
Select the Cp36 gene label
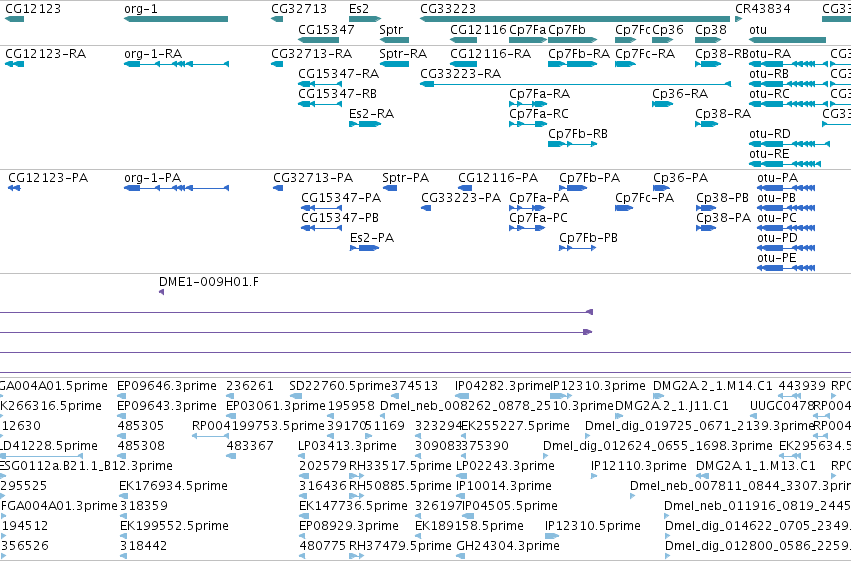point(668,30)
